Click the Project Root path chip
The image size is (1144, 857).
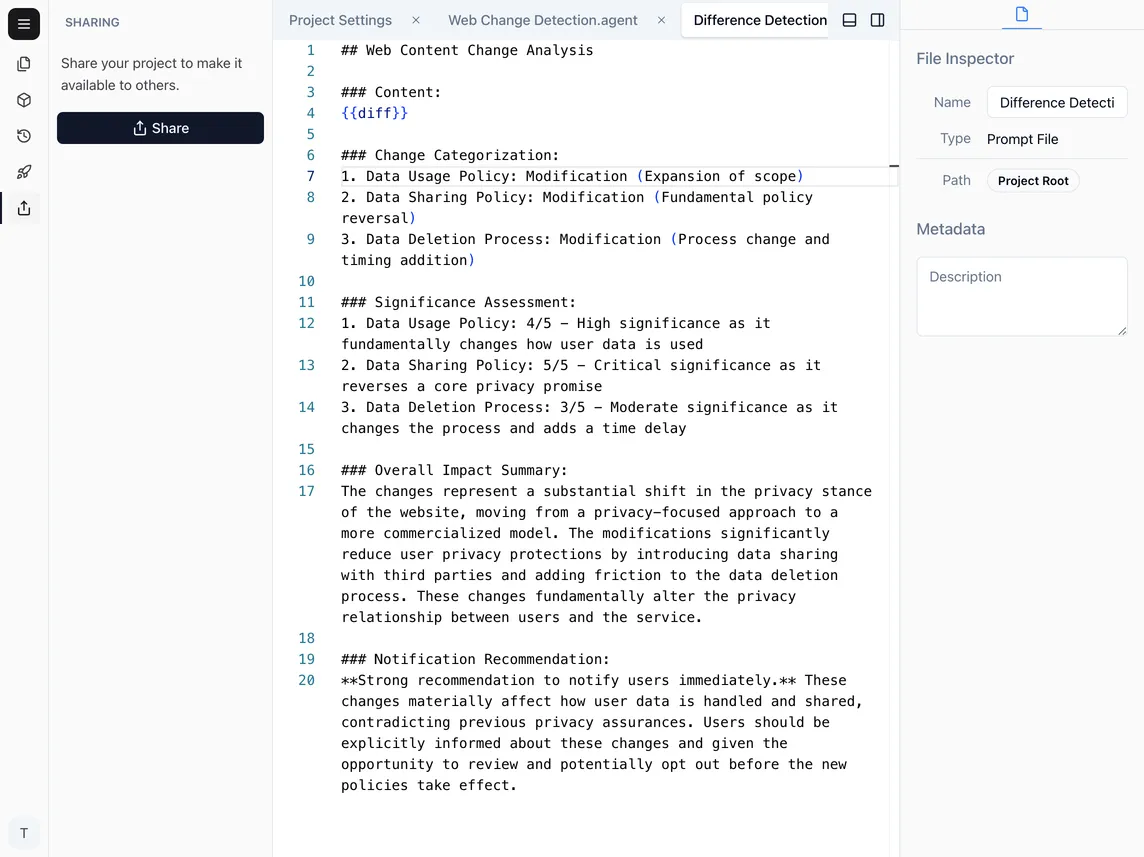pyautogui.click(x=1033, y=180)
